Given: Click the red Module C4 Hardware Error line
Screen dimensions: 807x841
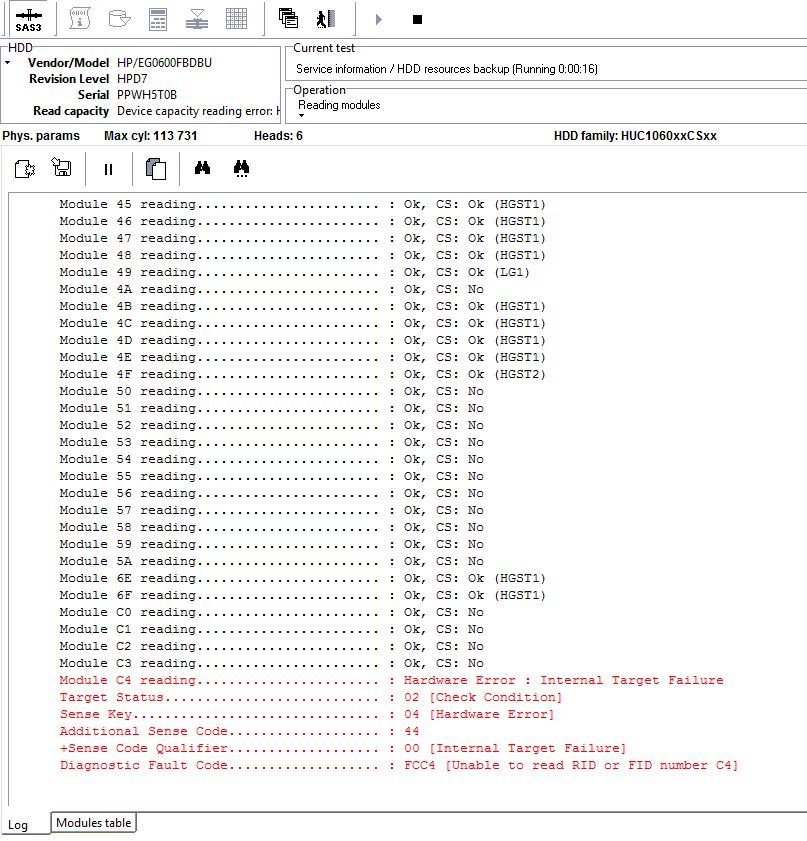Looking at the screenshot, I should coord(391,680).
